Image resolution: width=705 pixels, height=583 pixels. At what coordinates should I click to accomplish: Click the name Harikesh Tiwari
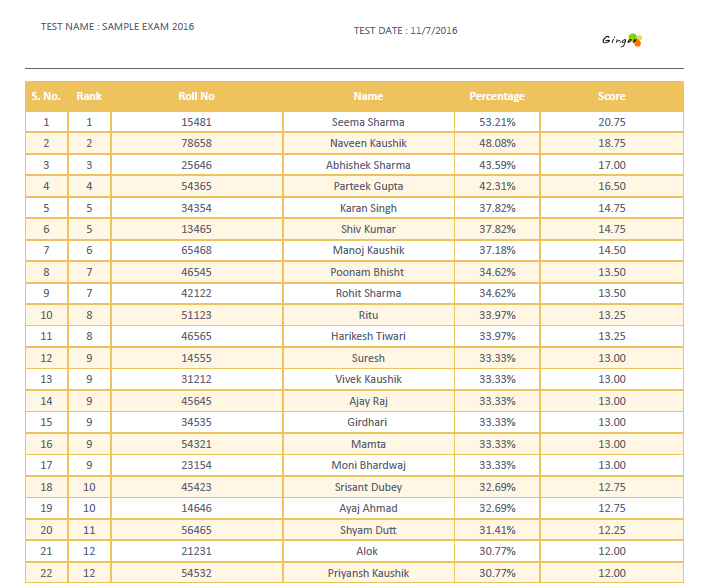368,337
